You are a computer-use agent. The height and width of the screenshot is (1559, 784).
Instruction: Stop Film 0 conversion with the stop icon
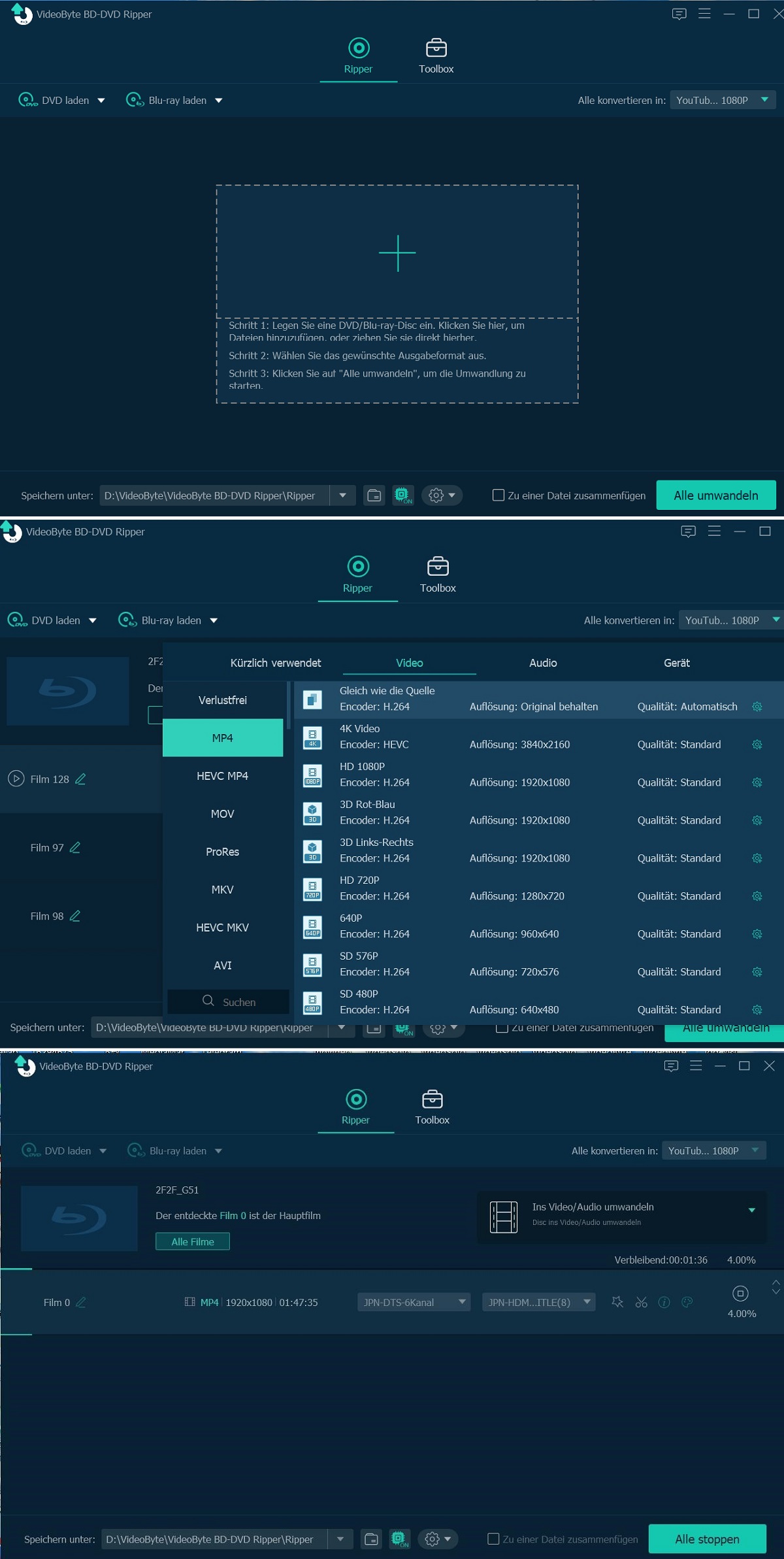[740, 1293]
